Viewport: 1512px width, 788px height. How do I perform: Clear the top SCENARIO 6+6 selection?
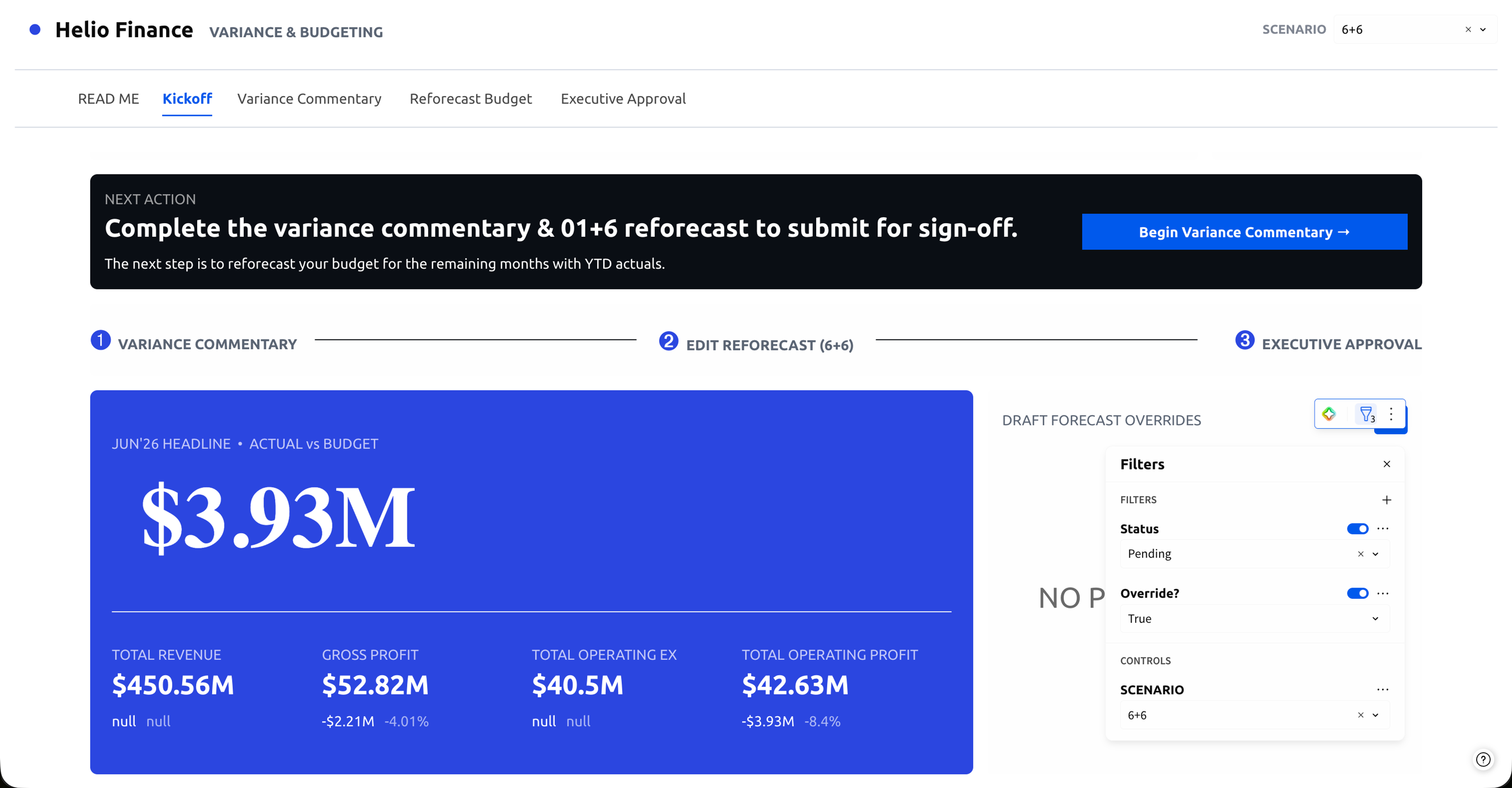(1468, 30)
